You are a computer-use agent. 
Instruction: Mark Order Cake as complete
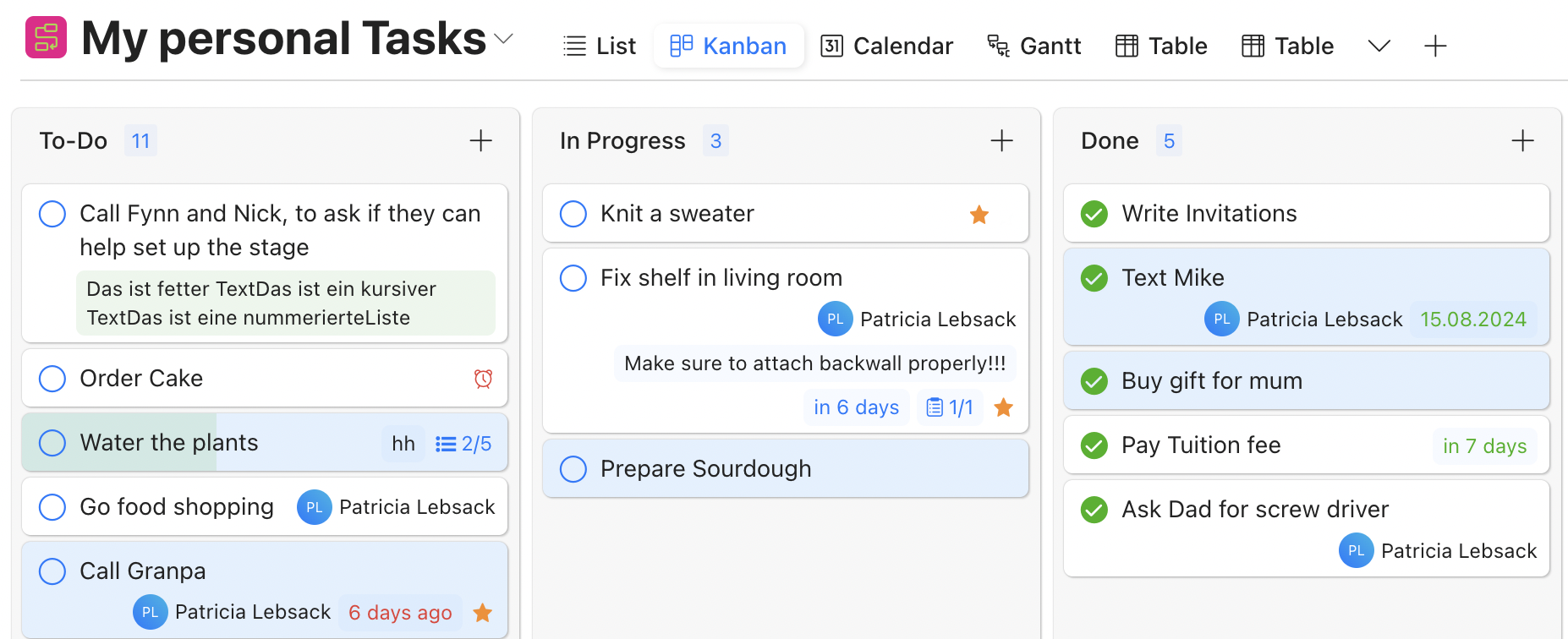point(52,379)
